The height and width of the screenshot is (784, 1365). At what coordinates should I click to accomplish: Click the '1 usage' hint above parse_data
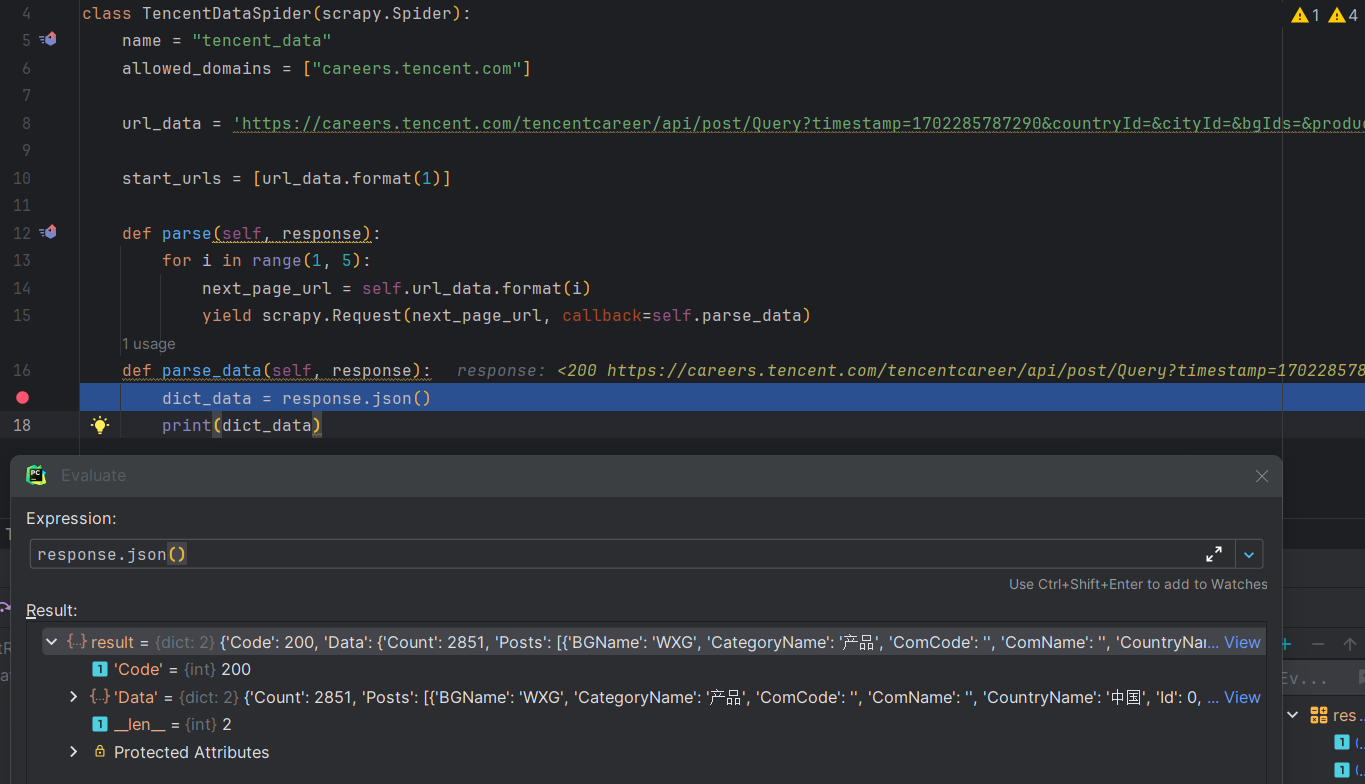click(x=148, y=344)
